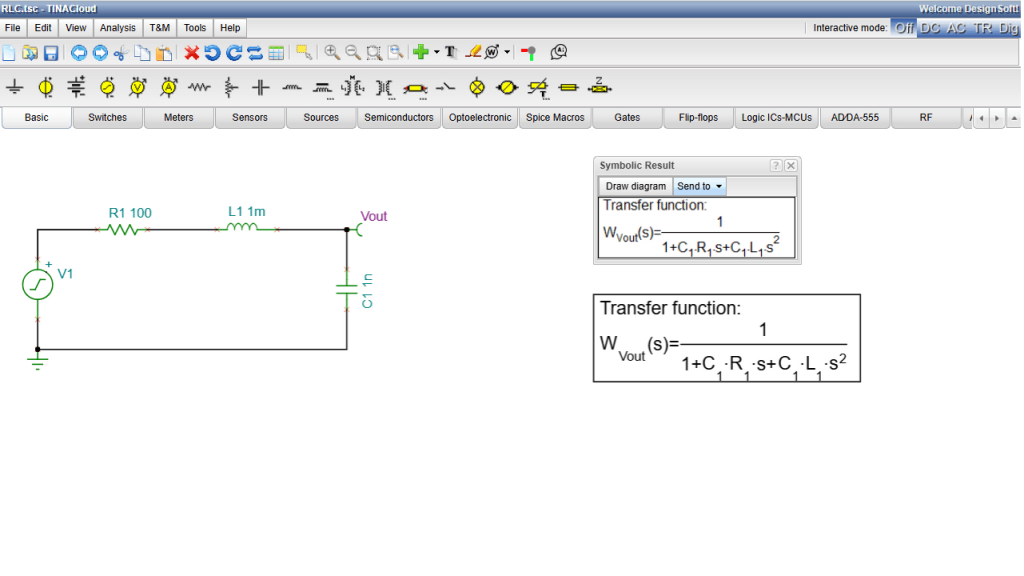Viewport: 1024px width, 576px height.
Task: Switch to the Semiconductors tab
Action: (x=398, y=118)
